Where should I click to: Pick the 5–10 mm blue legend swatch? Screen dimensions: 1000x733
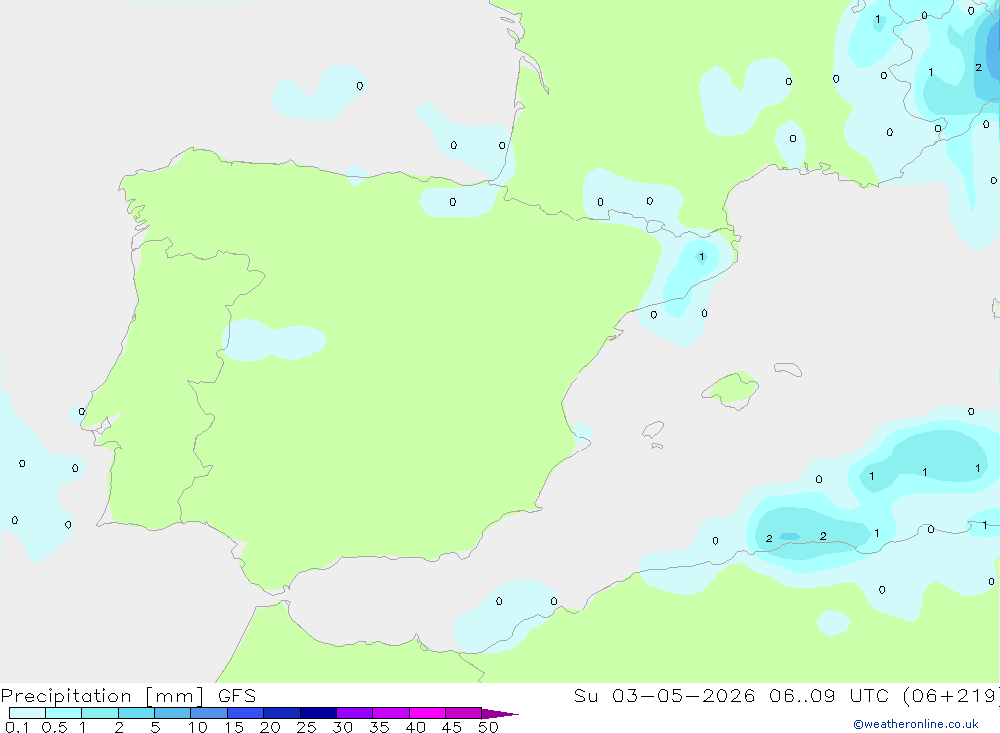(x=173, y=713)
